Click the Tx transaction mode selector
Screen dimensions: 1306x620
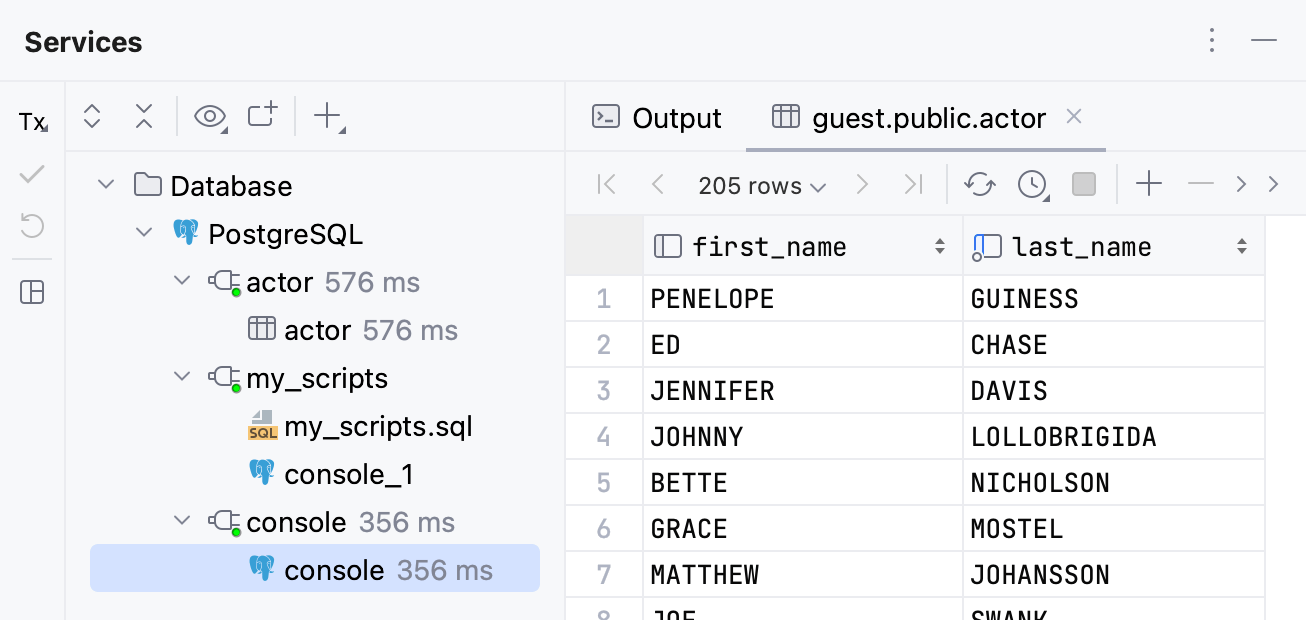(31, 122)
